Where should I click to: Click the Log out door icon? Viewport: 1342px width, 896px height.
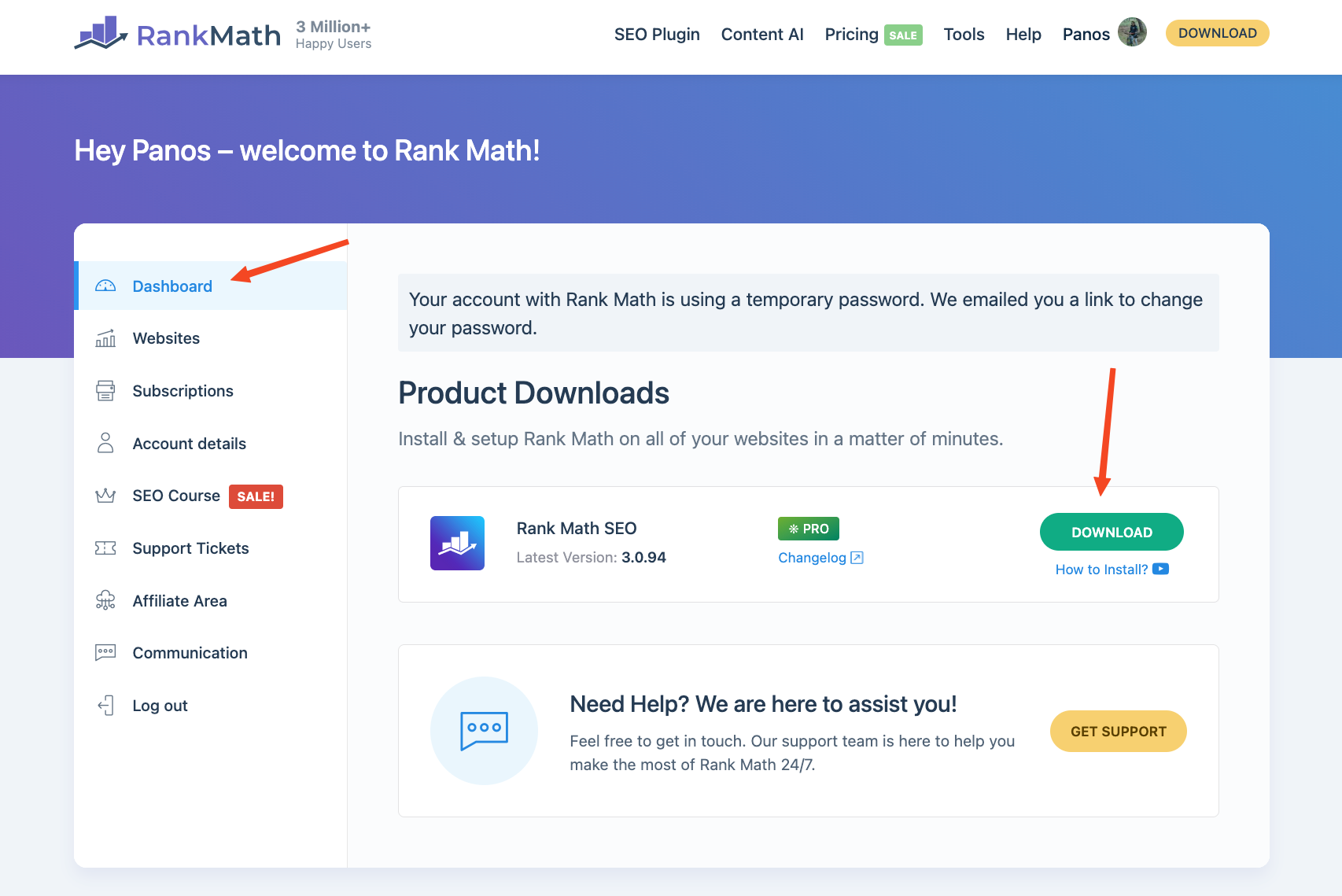pos(105,706)
